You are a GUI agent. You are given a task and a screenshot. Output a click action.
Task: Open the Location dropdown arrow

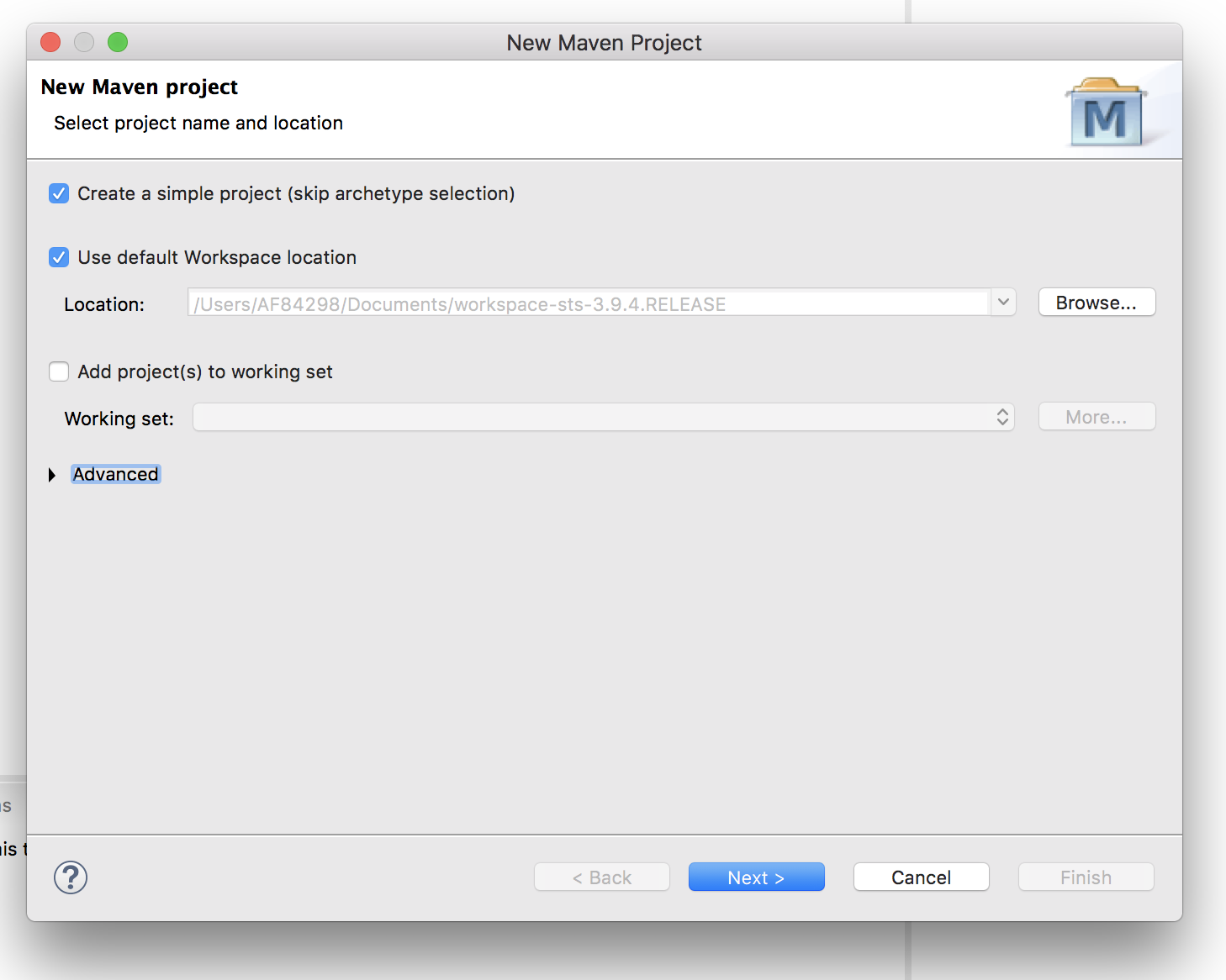tap(1003, 303)
